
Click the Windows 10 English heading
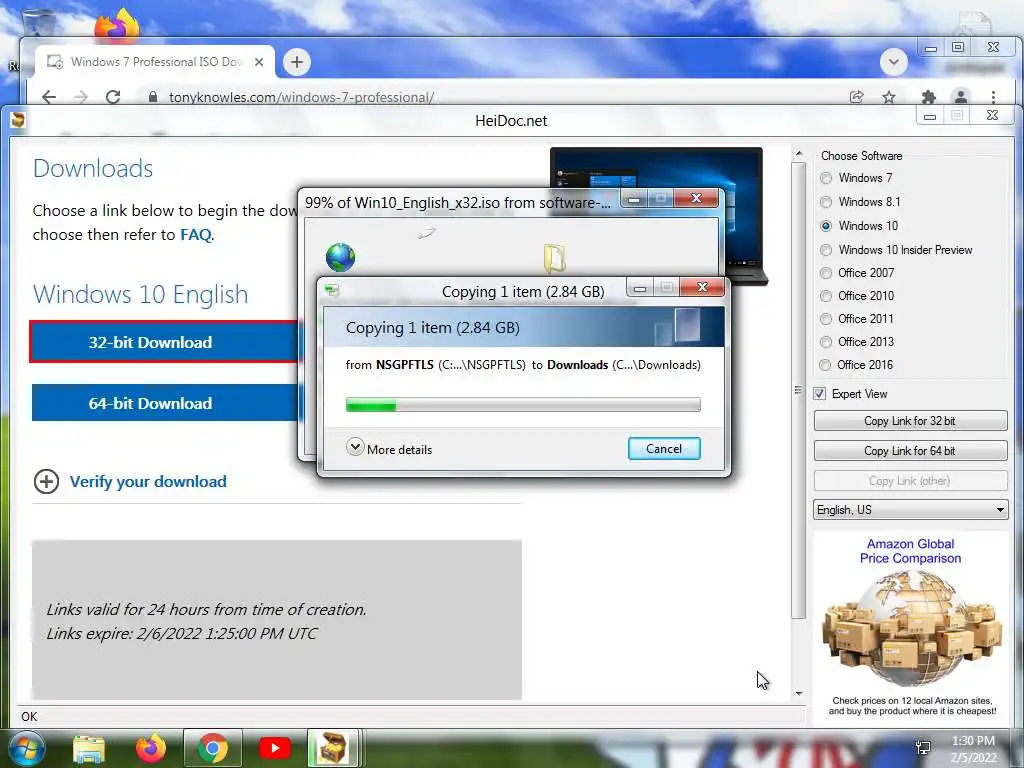pyautogui.click(x=140, y=295)
